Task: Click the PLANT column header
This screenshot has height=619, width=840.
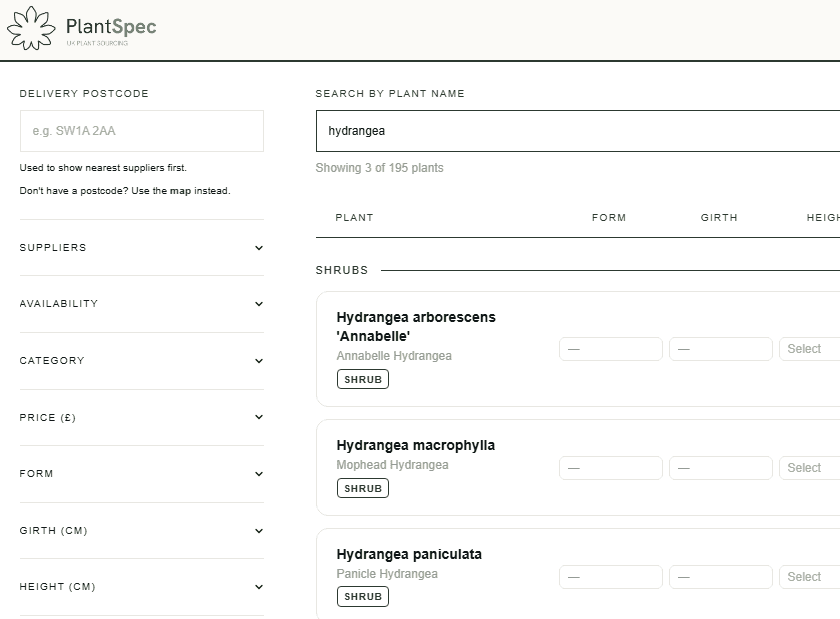Action: click(354, 218)
